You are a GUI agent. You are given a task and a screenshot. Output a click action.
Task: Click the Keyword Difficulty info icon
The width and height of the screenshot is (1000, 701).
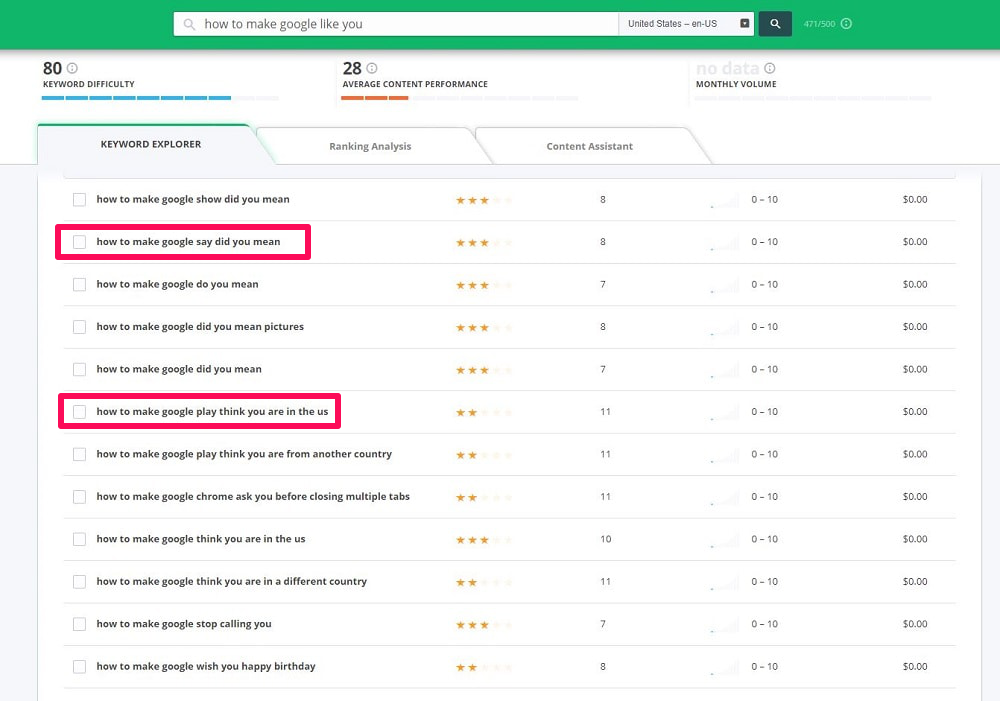[72, 68]
